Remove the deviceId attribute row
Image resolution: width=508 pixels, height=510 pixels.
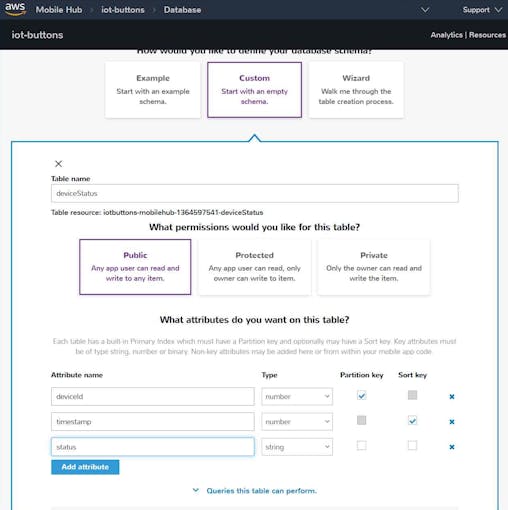(x=452, y=397)
